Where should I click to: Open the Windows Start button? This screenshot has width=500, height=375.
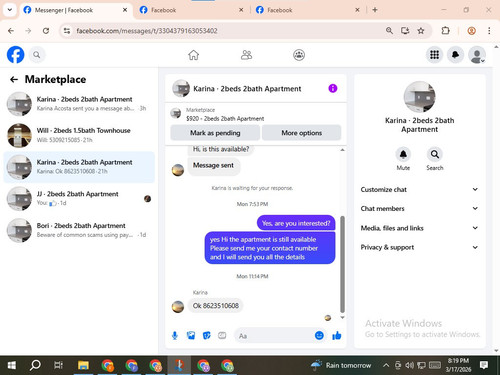coord(12,365)
